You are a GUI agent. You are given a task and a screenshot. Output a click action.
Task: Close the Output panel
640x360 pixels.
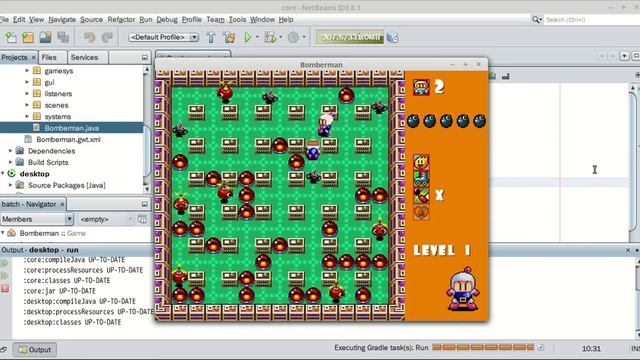(628, 250)
